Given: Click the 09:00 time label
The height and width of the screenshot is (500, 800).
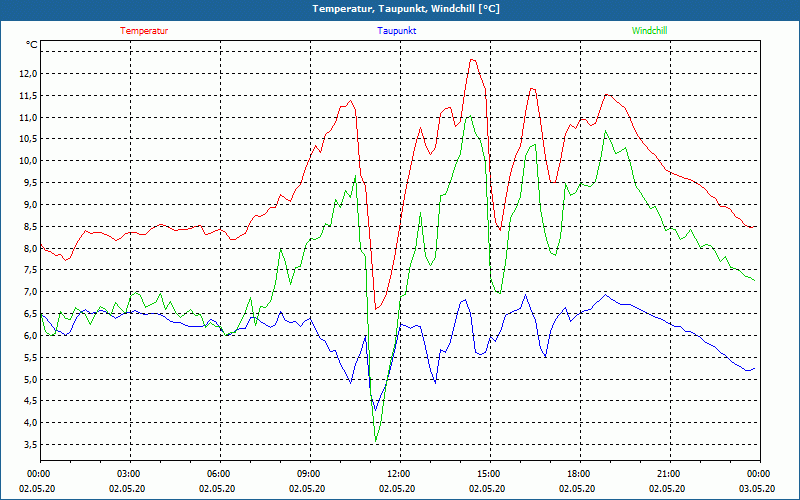Looking at the screenshot, I should pos(310,474).
